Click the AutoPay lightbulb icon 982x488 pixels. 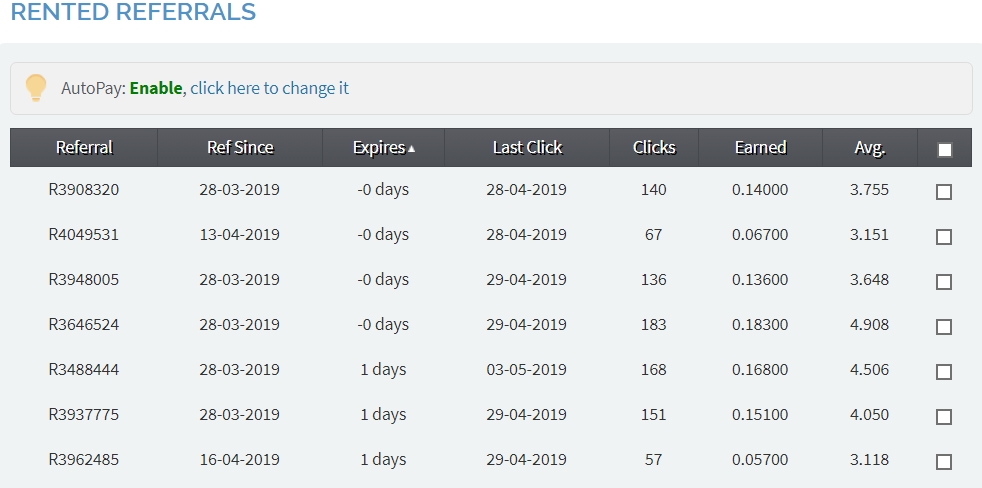coord(36,88)
